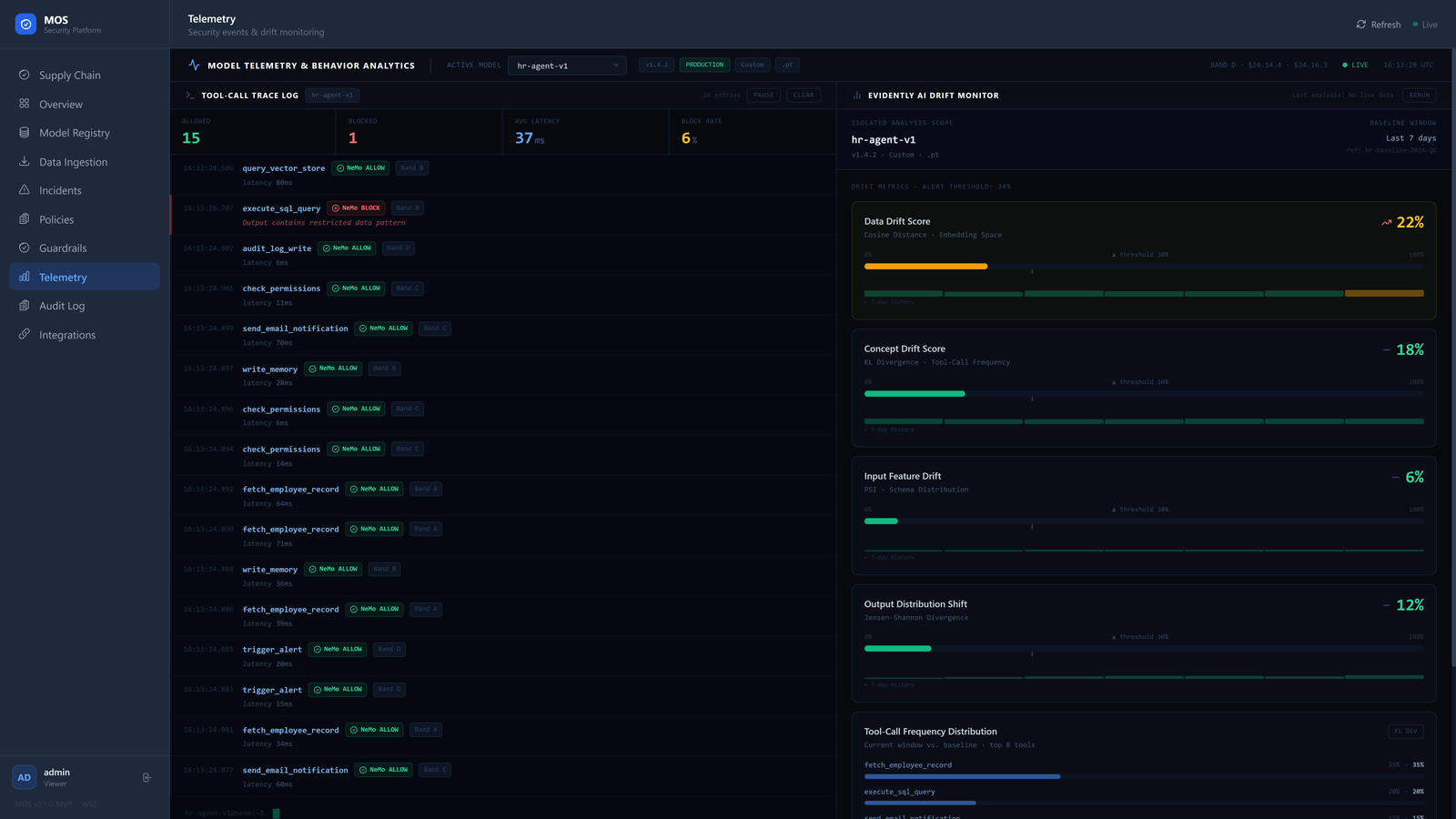Click the KL Div badge
1456x819 pixels.
(1406, 731)
